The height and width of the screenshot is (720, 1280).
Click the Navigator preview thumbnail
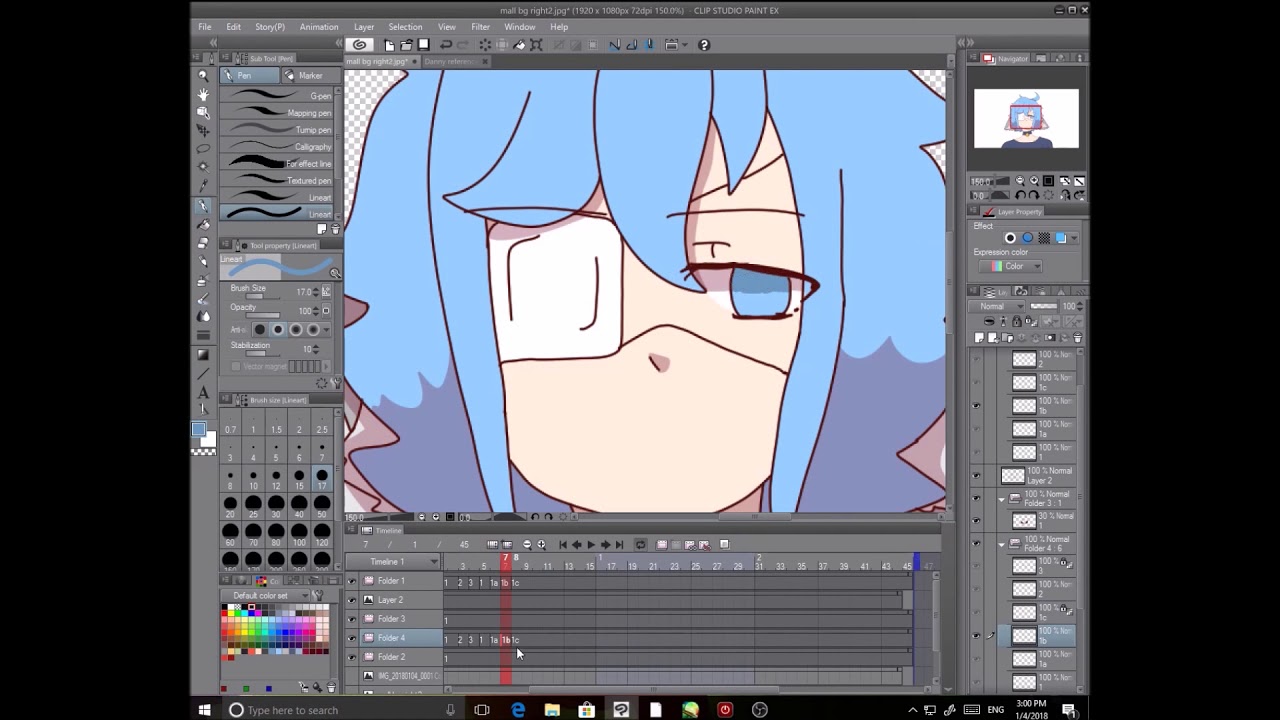[1026, 119]
